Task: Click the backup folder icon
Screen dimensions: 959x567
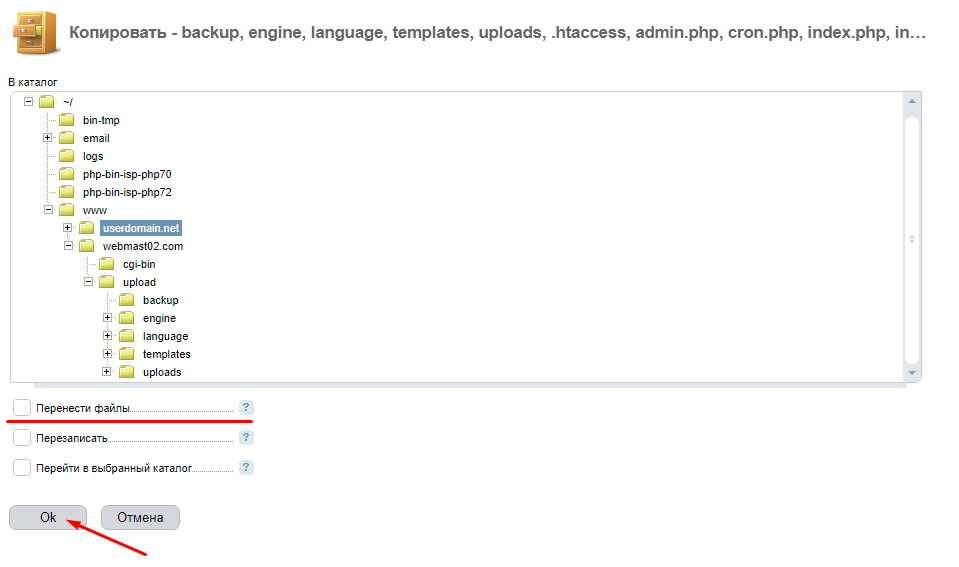Action: point(127,300)
